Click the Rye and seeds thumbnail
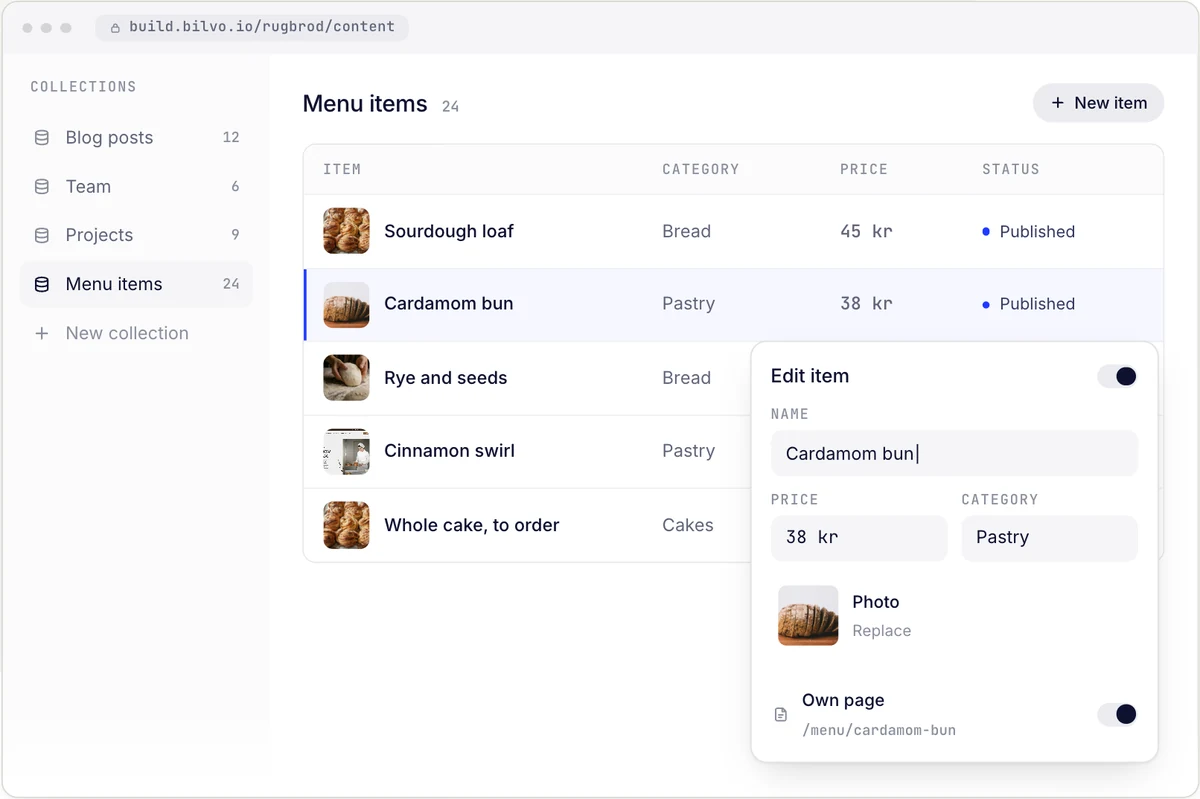Viewport: 1200px width, 799px height. pos(346,378)
